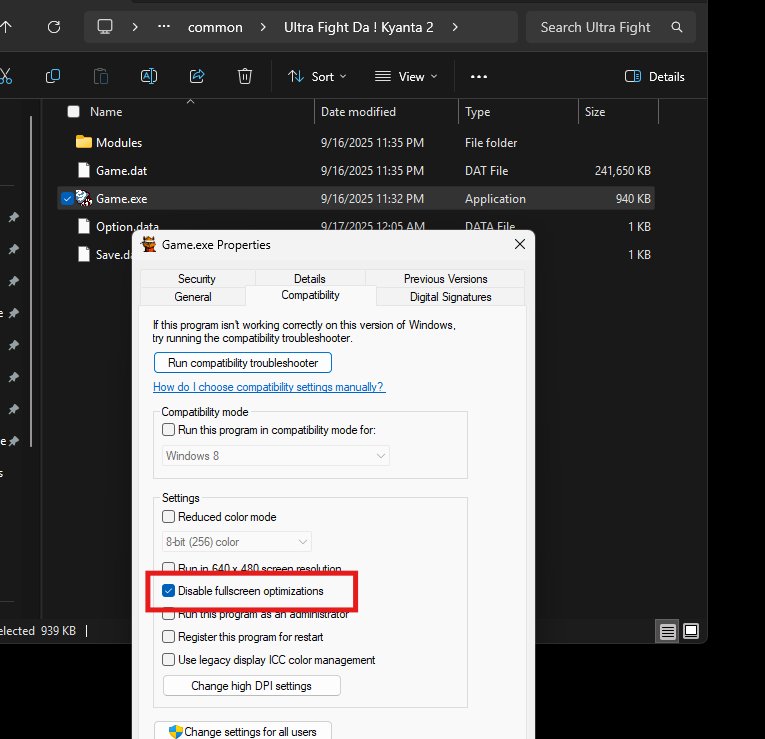The image size is (765, 739).
Task: Click the Cut scissors icon
Action: click(x=5, y=76)
